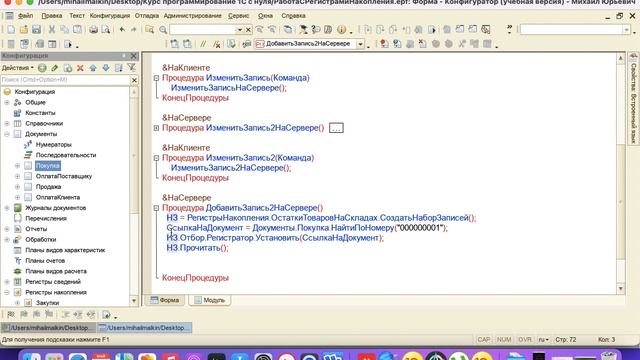Screen dimensions: 640x360
Task: Click the Copy object icon in Configuration panel
Action: pyautogui.click(x=68, y=68)
